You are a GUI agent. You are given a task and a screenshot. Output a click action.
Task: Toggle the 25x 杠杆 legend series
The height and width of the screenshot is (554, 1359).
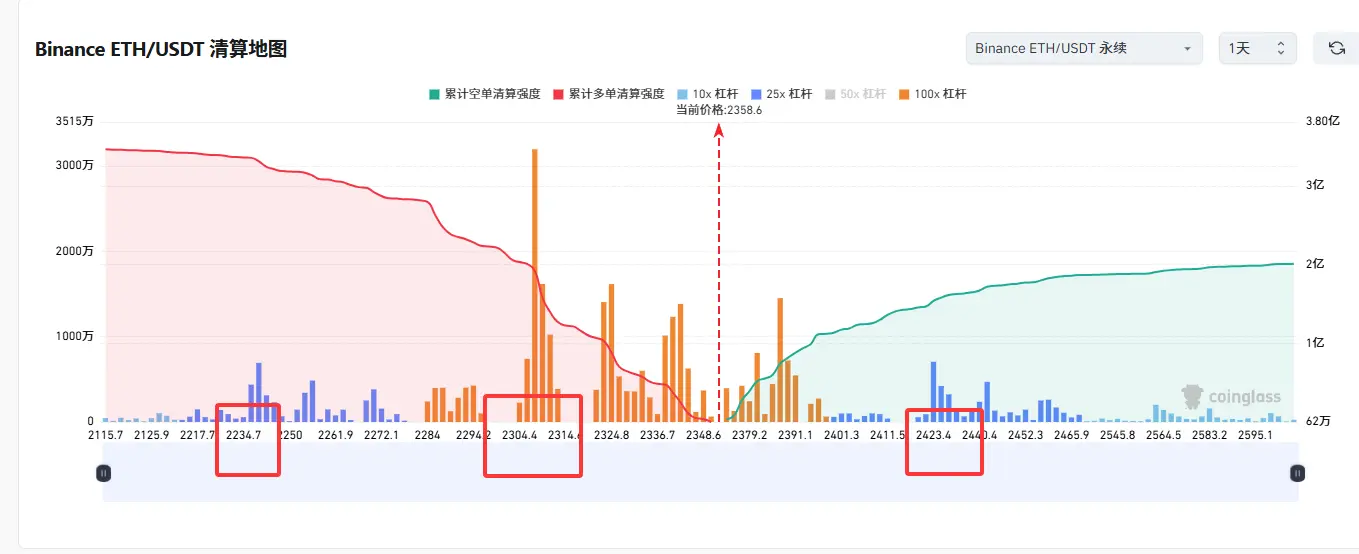tap(781, 94)
